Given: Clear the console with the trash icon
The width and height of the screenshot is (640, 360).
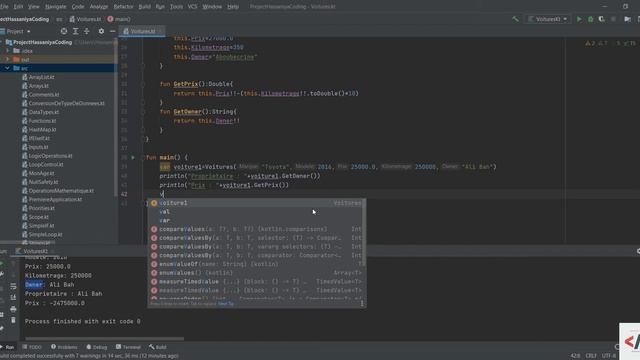Looking at the screenshot, I should tap(13, 320).
